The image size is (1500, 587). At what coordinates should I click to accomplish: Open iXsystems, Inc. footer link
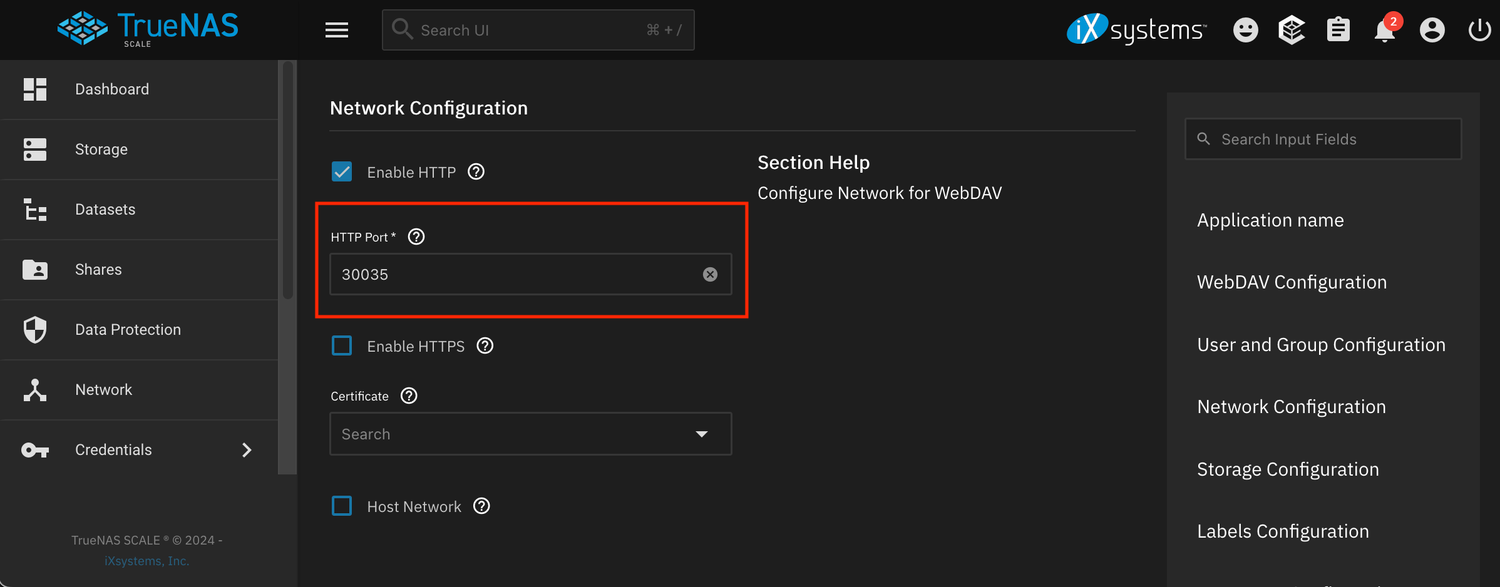point(147,561)
